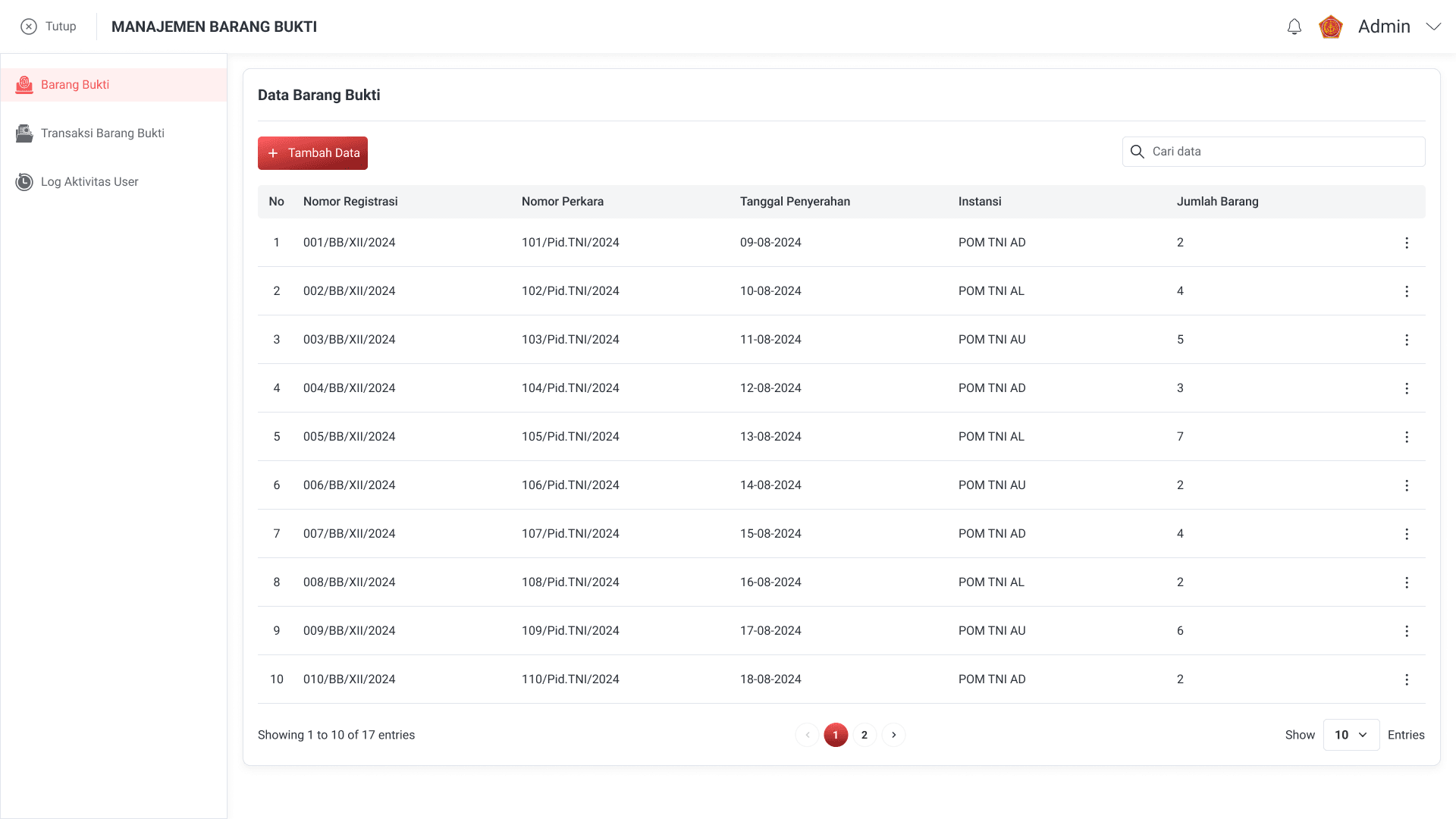
Task: Click the Barang Bukti sidebar icon
Action: pos(24,85)
